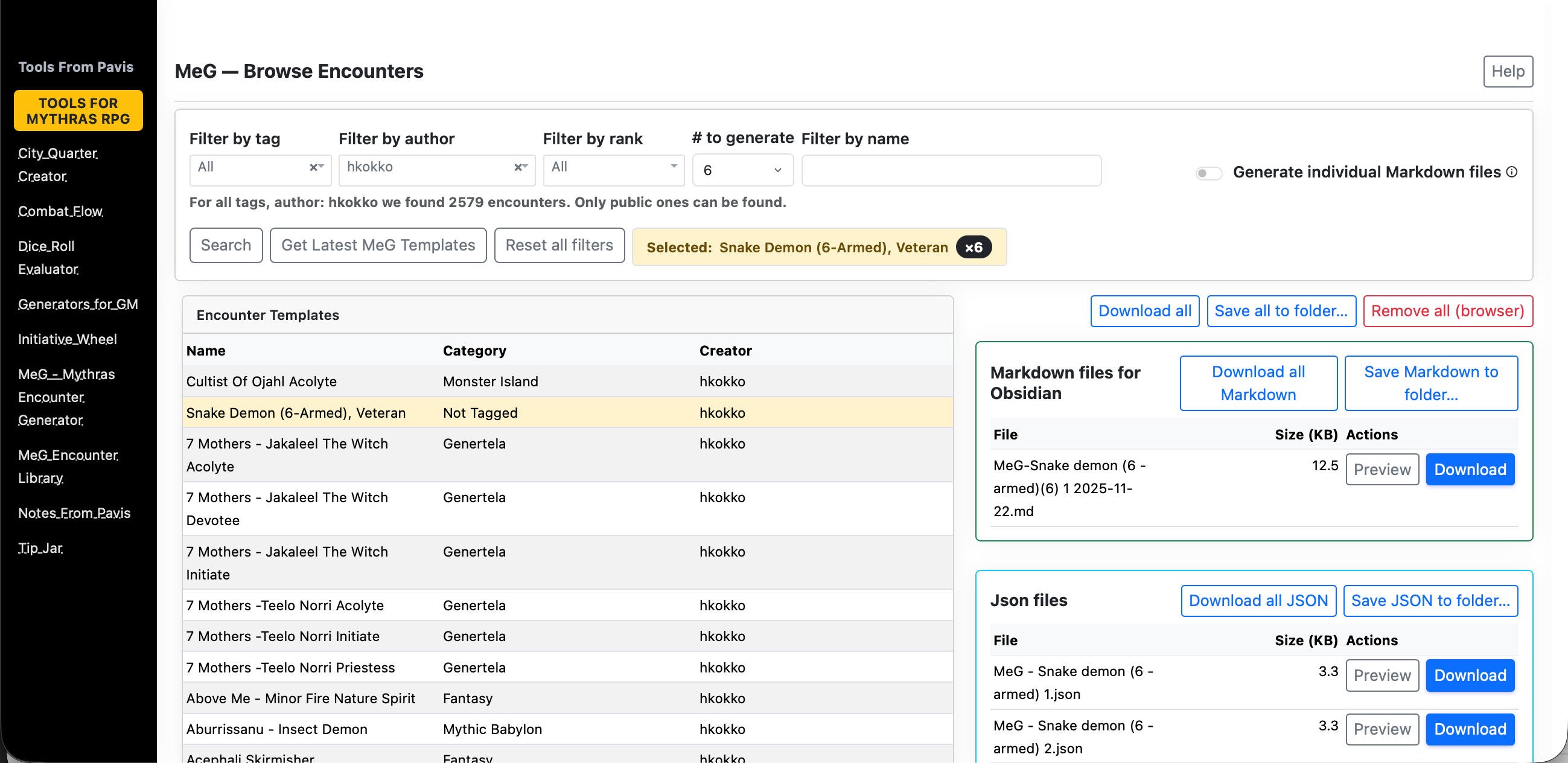Viewport: 1568px width, 763px height.
Task: Click the Markdown files info icon
Action: pos(1512,172)
